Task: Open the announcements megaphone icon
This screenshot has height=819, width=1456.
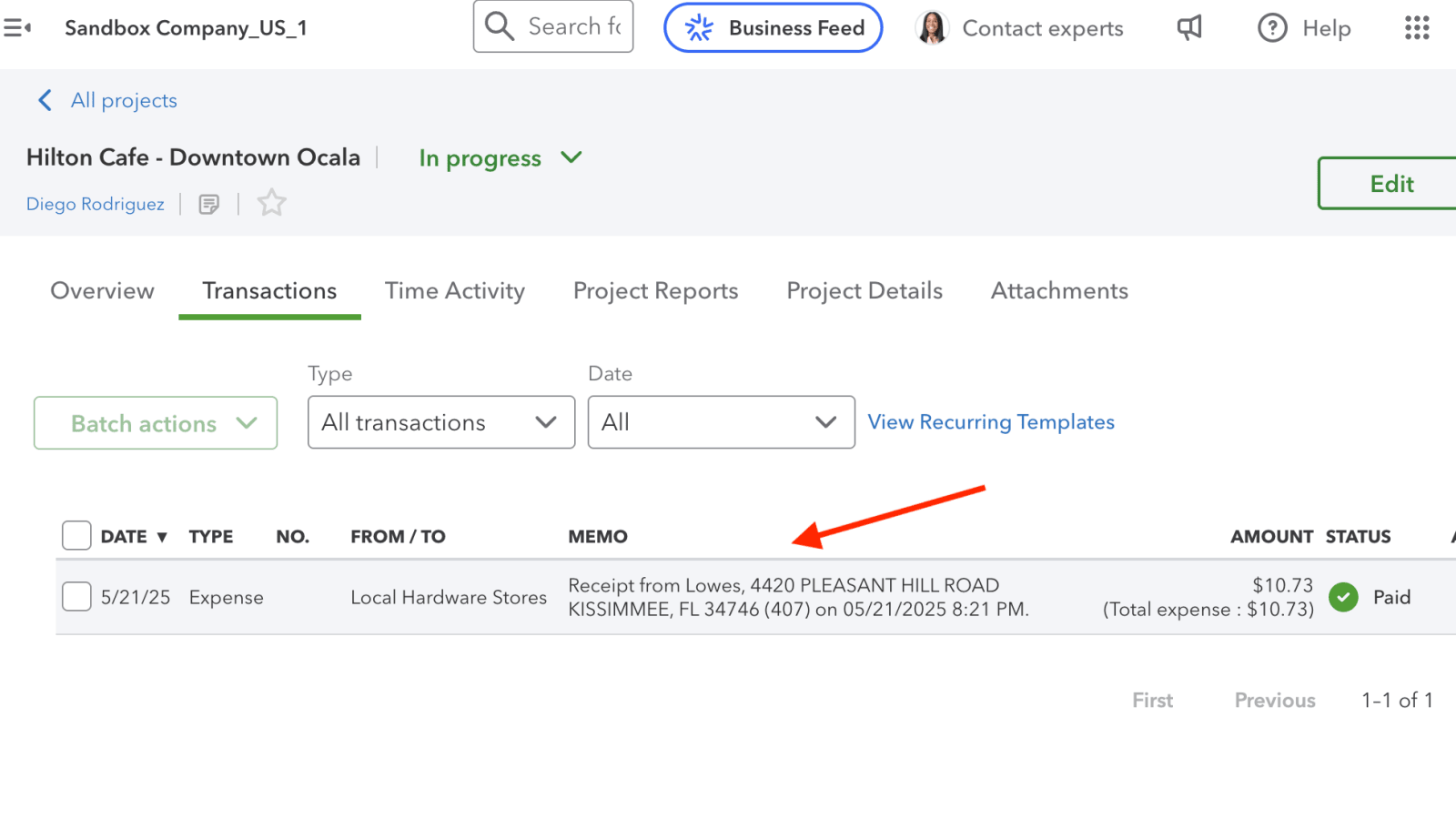Action: (x=1189, y=28)
